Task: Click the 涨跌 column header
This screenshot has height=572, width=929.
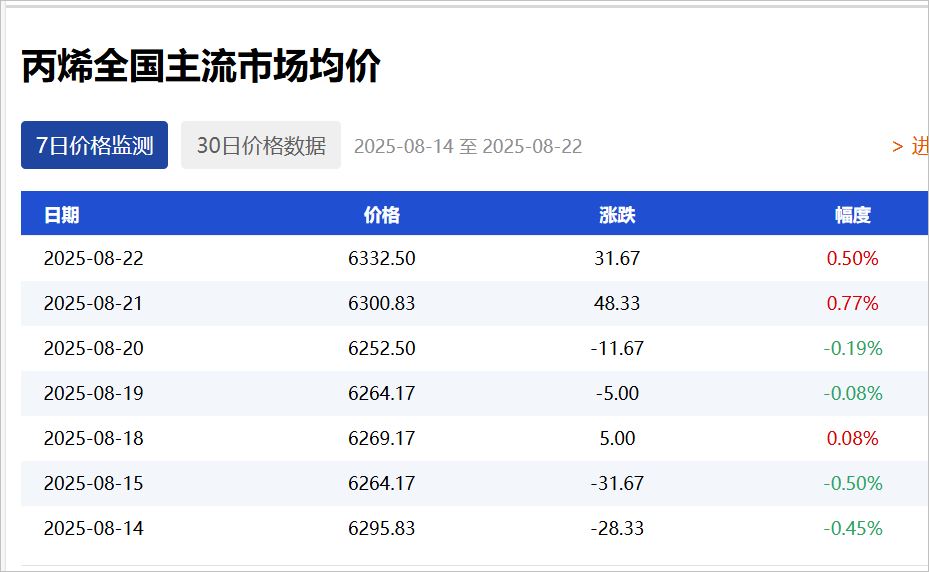Action: [617, 215]
